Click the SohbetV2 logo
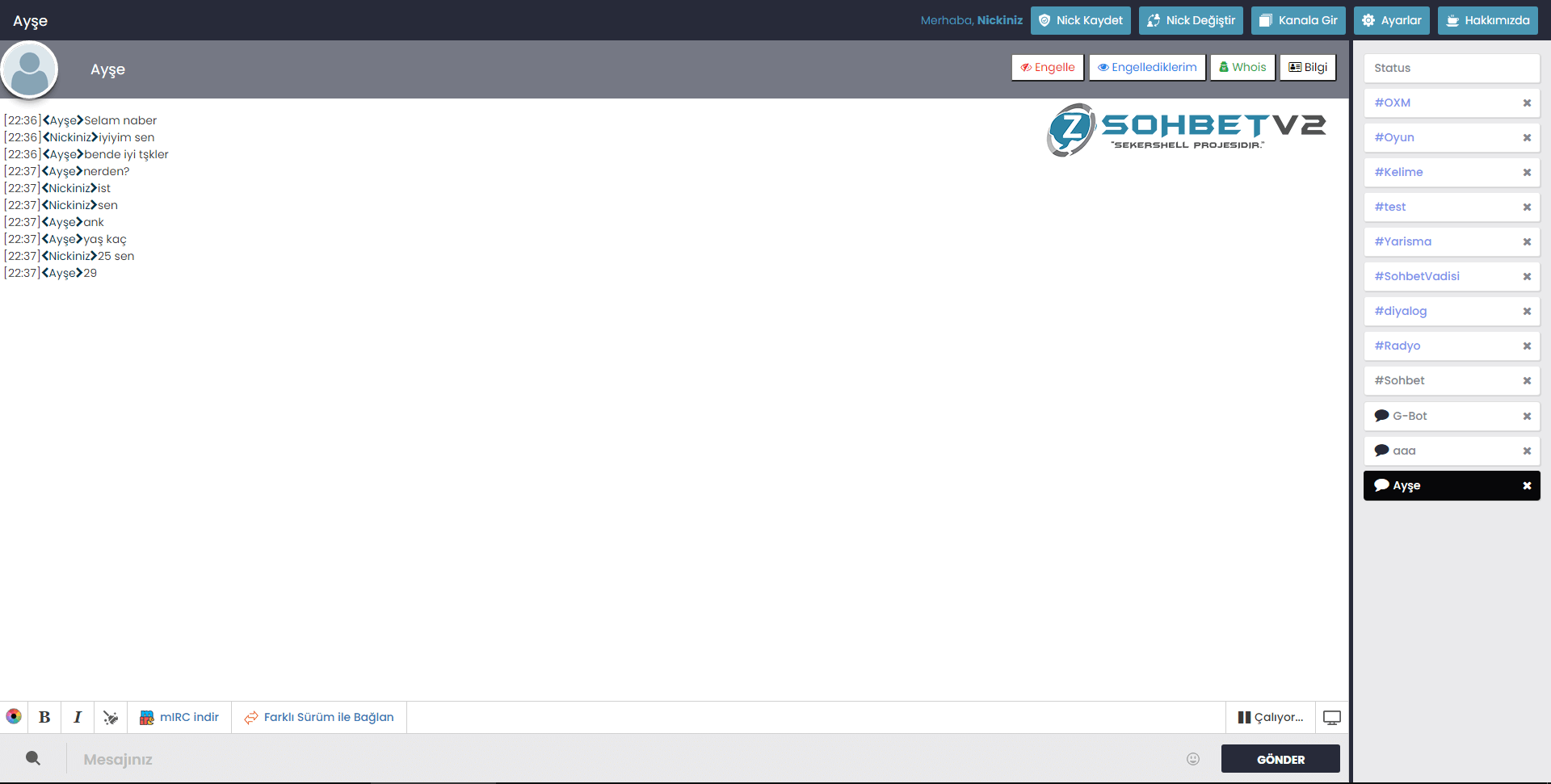This screenshot has width=1551, height=784. 1186,129
